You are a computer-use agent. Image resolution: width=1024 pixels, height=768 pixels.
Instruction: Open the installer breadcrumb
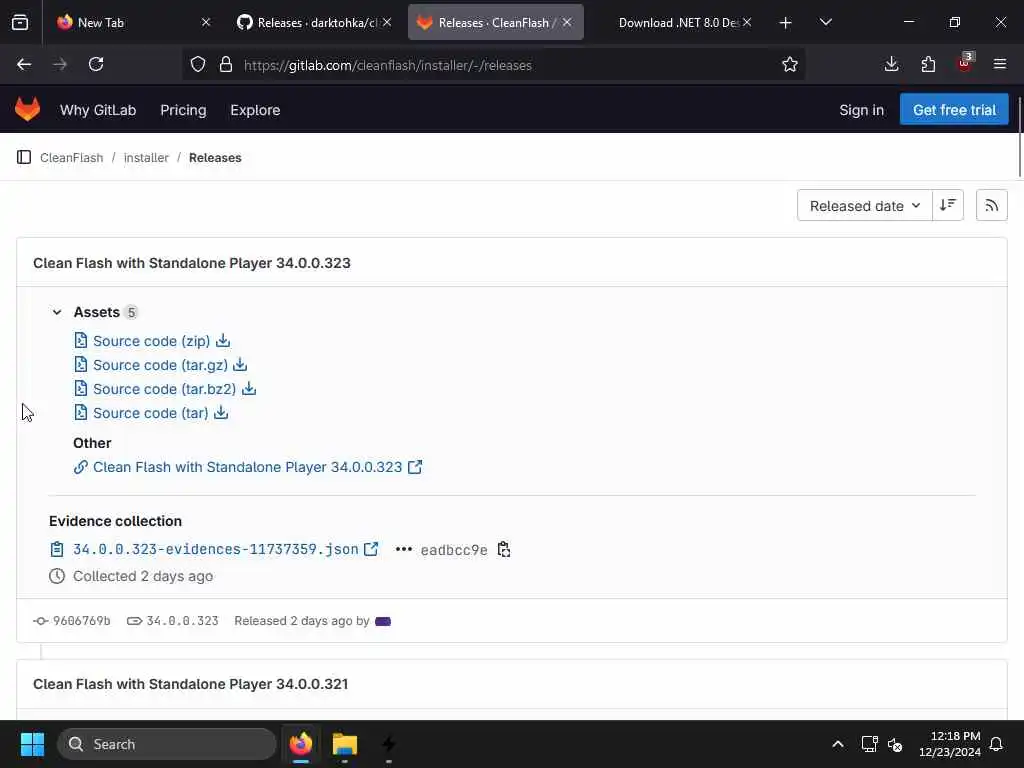click(x=146, y=157)
